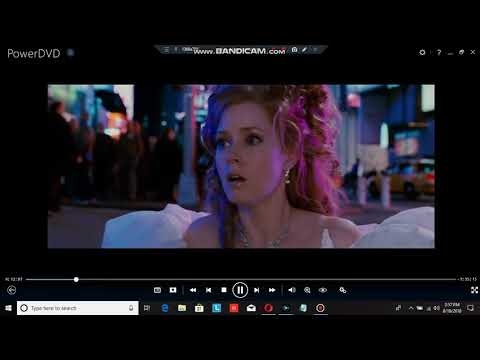
Task: Open the system volume control in tray
Action: pyautogui.click(x=436, y=308)
